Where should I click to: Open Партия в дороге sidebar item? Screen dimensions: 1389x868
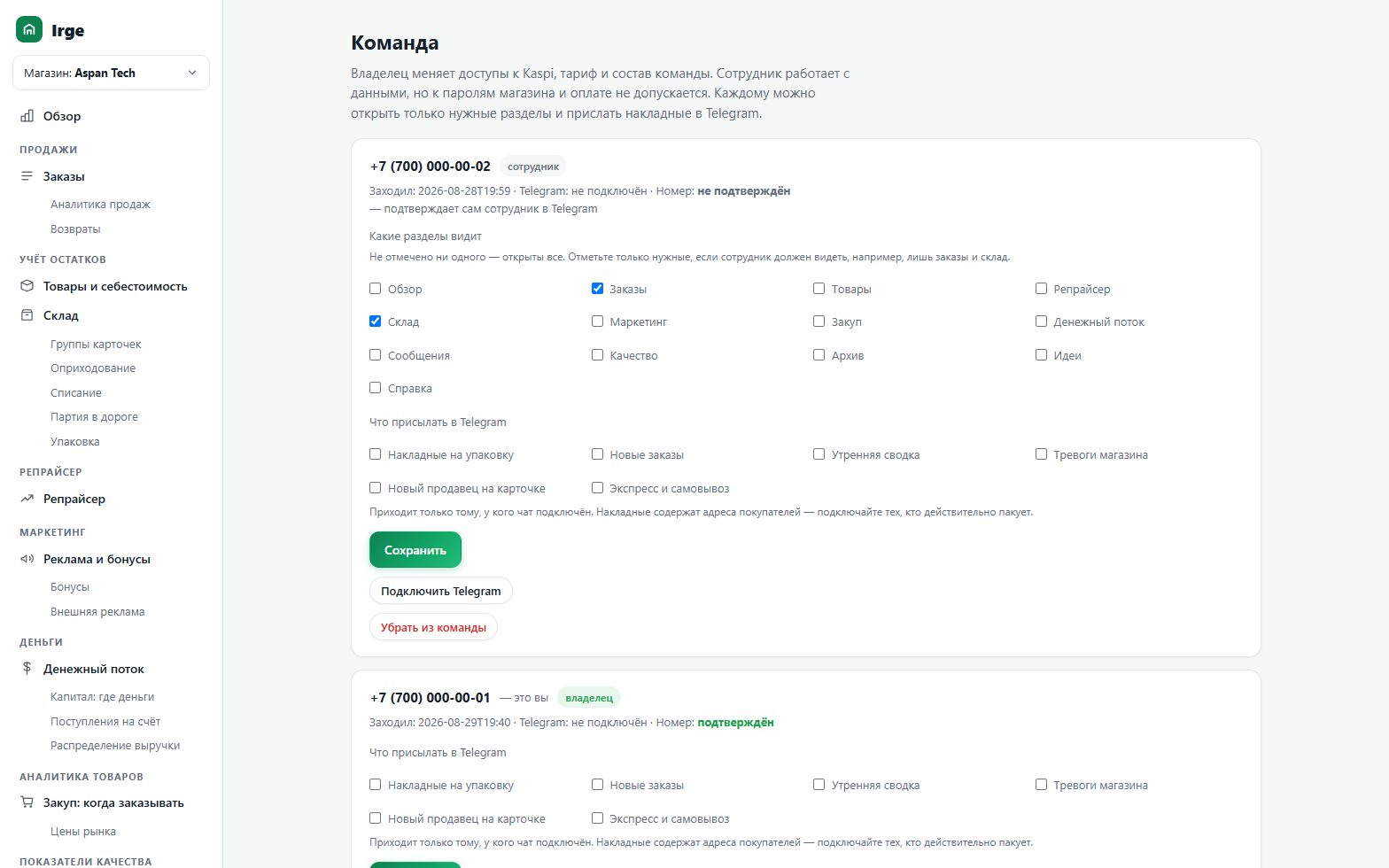click(x=94, y=417)
